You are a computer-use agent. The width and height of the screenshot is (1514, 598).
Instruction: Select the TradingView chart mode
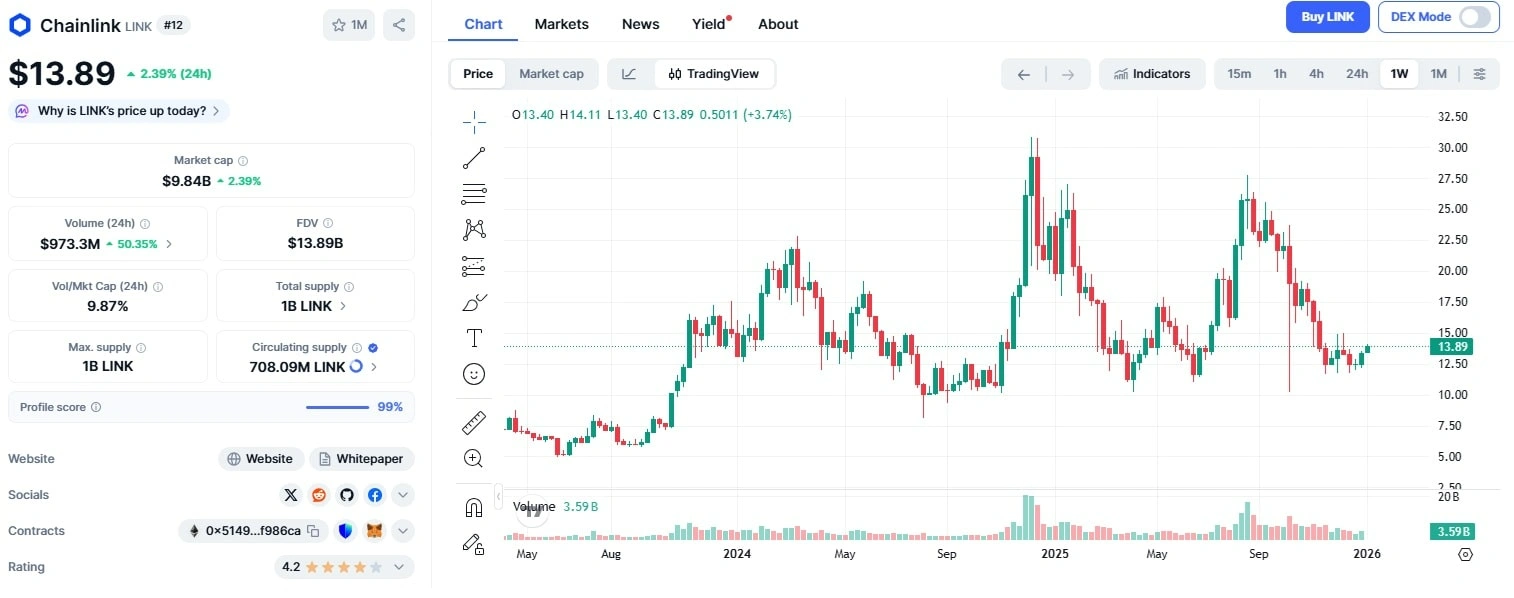(714, 74)
